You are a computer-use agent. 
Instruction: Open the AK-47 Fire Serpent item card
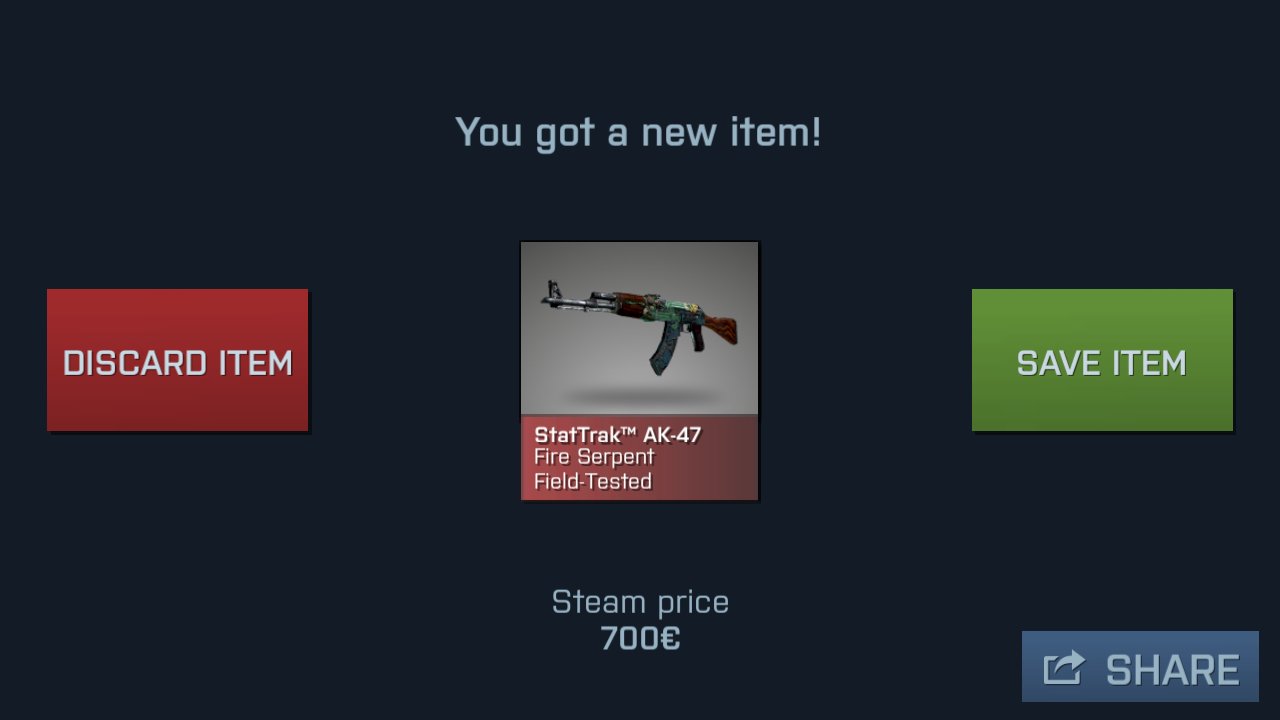(640, 371)
